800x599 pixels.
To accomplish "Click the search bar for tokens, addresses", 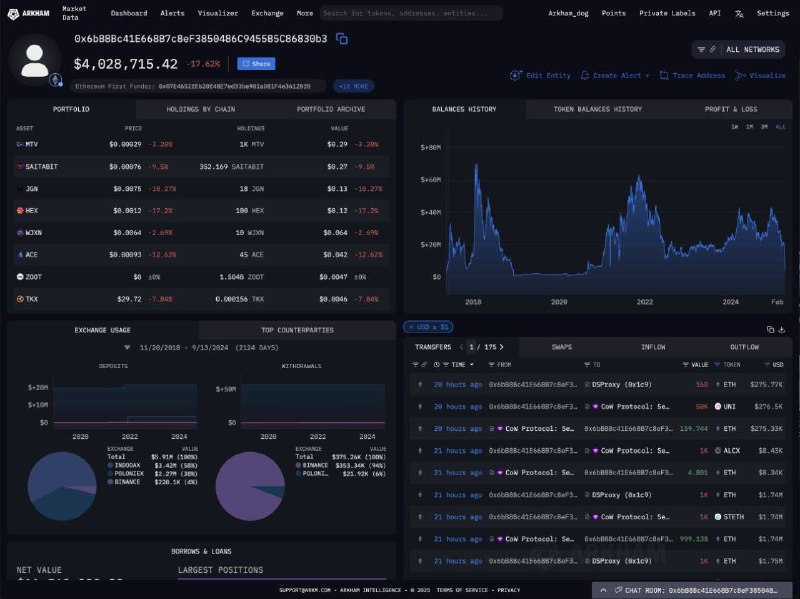I will [411, 13].
